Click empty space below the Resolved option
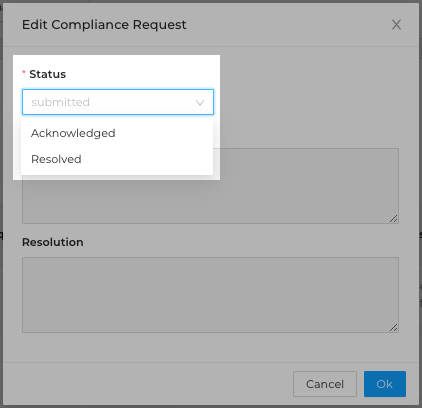The height and width of the screenshot is (408, 422). (x=117, y=177)
